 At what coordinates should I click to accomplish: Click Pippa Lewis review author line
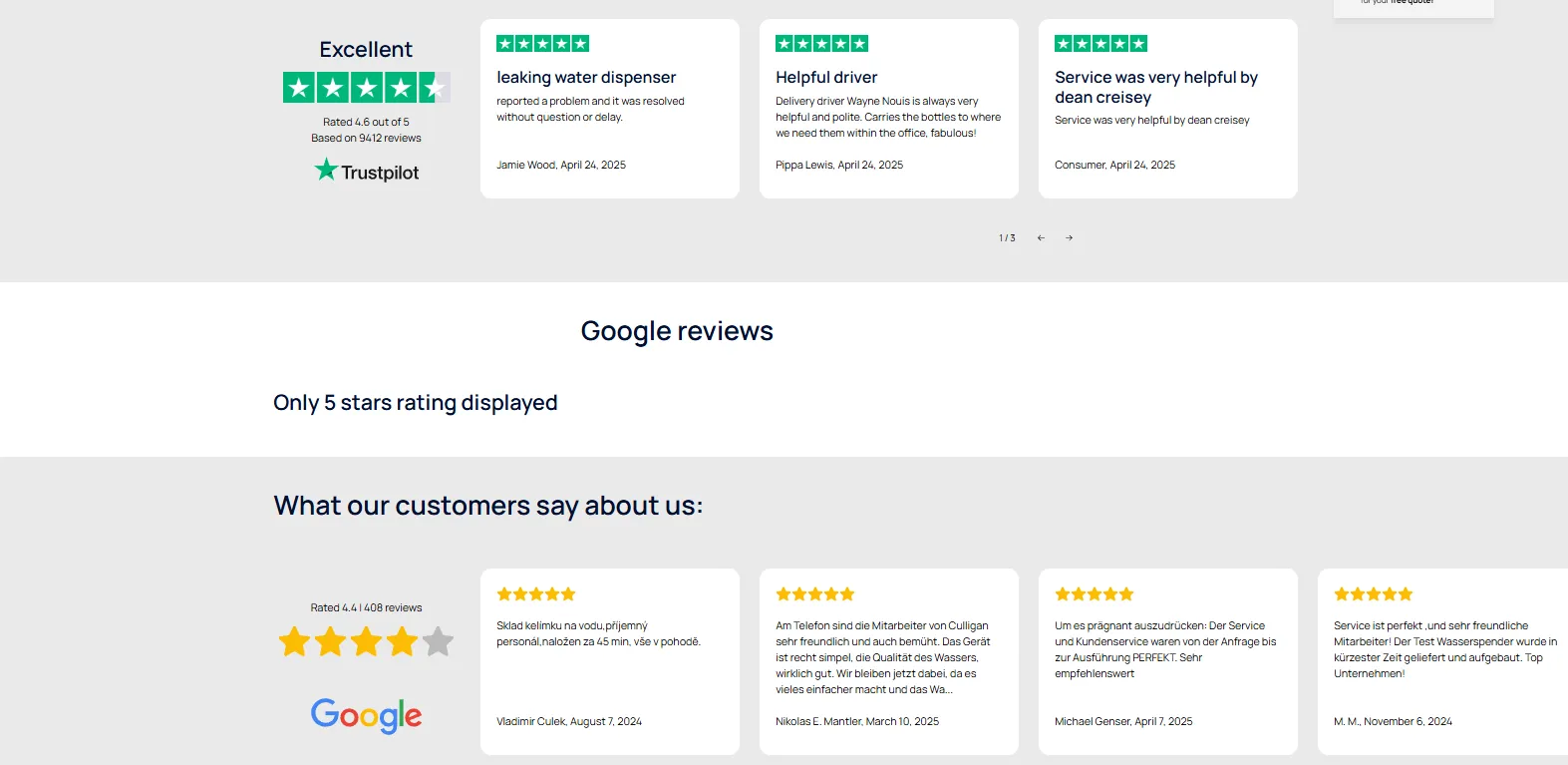839,165
